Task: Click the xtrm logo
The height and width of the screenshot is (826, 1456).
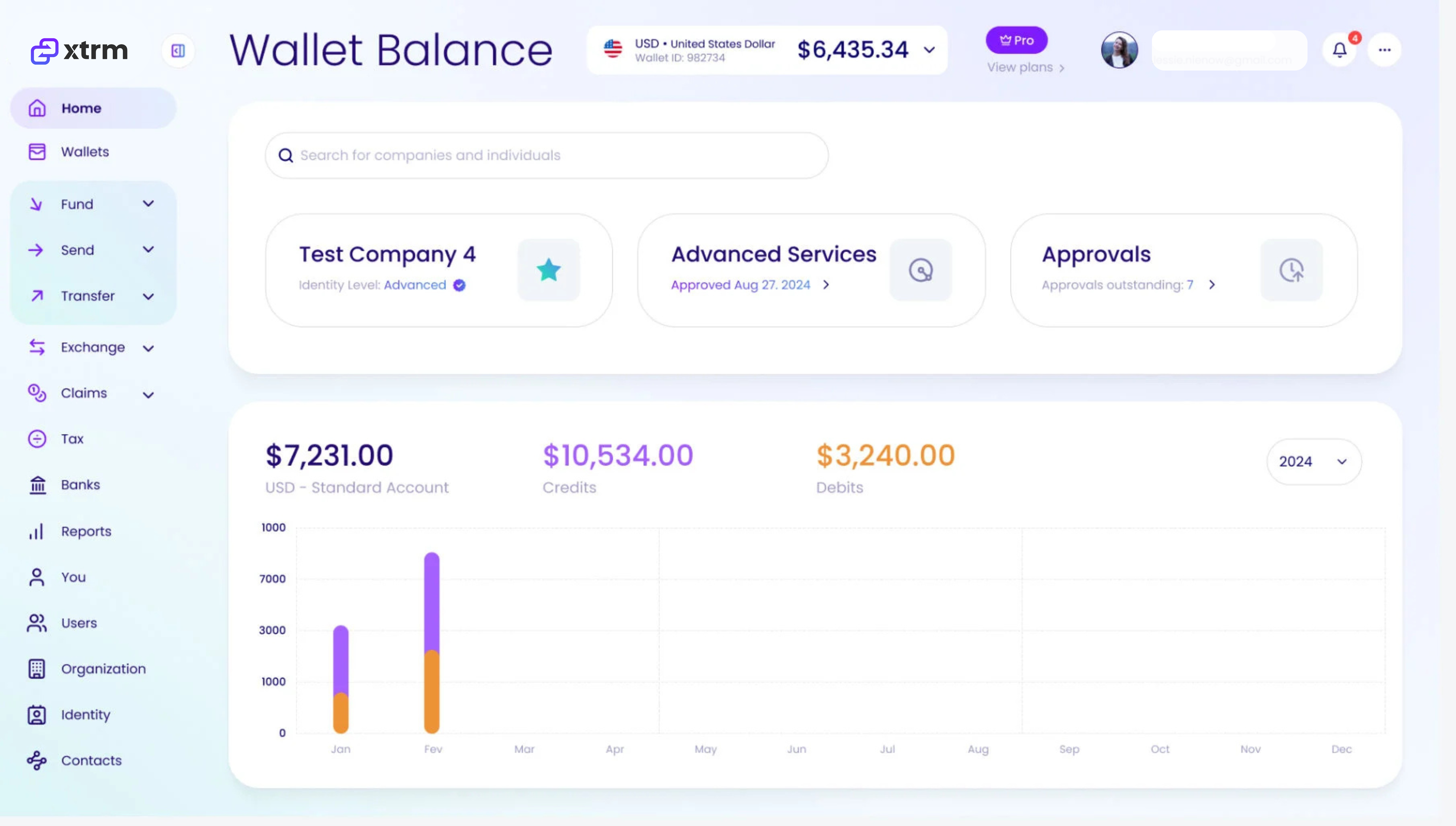Action: [x=79, y=51]
